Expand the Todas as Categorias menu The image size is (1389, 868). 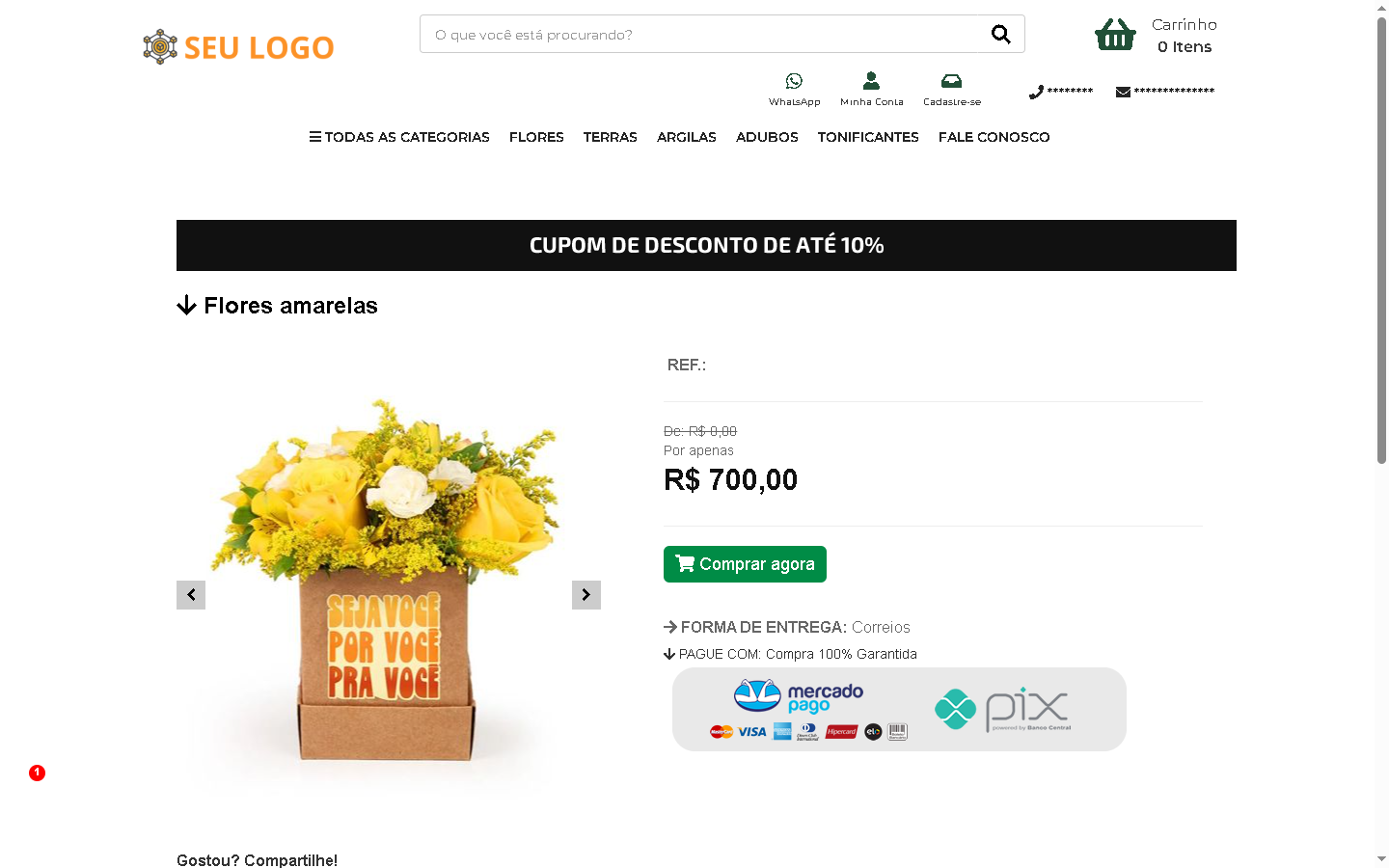(x=399, y=137)
